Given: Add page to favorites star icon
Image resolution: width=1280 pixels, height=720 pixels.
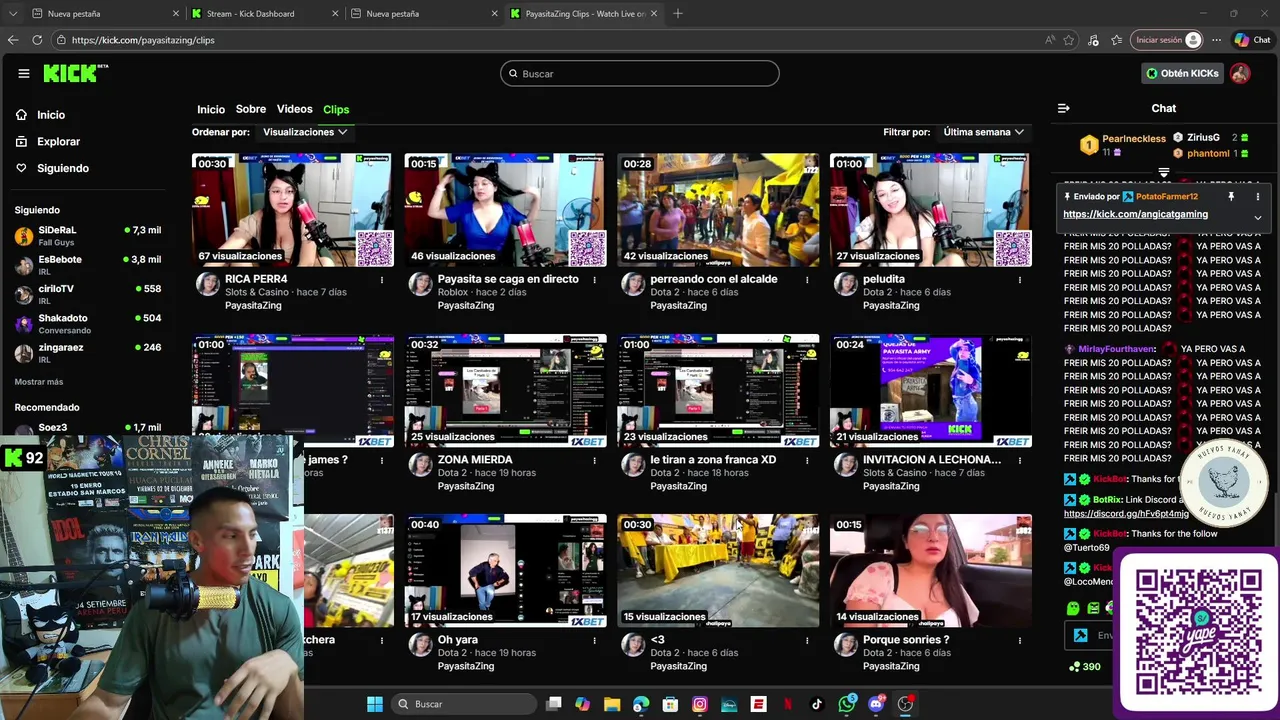Looking at the screenshot, I should tap(1069, 40).
